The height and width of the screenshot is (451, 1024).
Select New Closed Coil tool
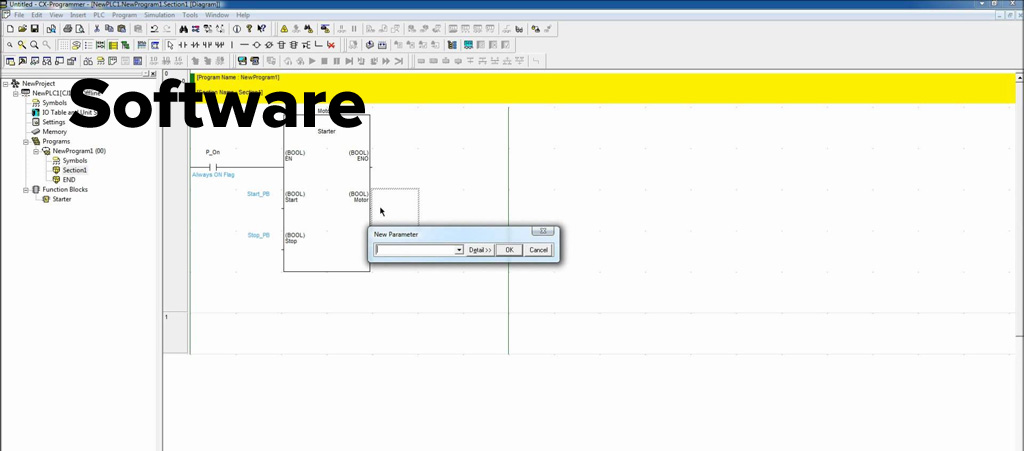click(268, 45)
